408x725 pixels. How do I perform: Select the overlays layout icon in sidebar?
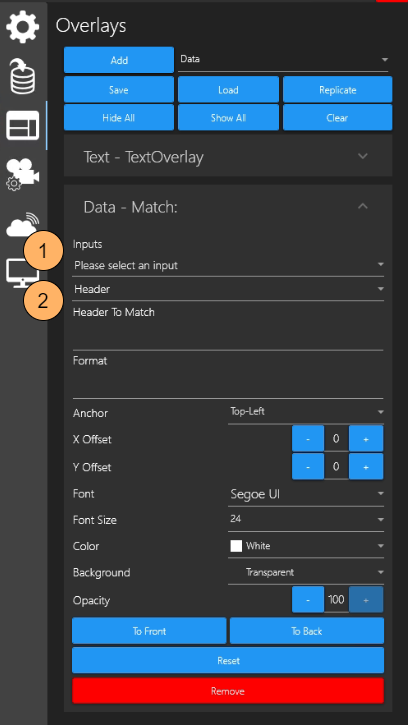(22, 126)
